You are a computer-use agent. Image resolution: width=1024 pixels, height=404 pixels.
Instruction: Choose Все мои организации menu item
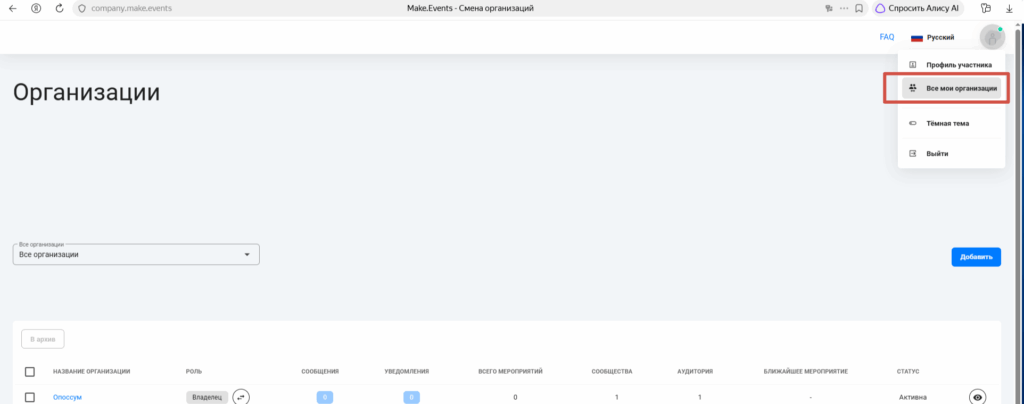pyautogui.click(x=951, y=88)
